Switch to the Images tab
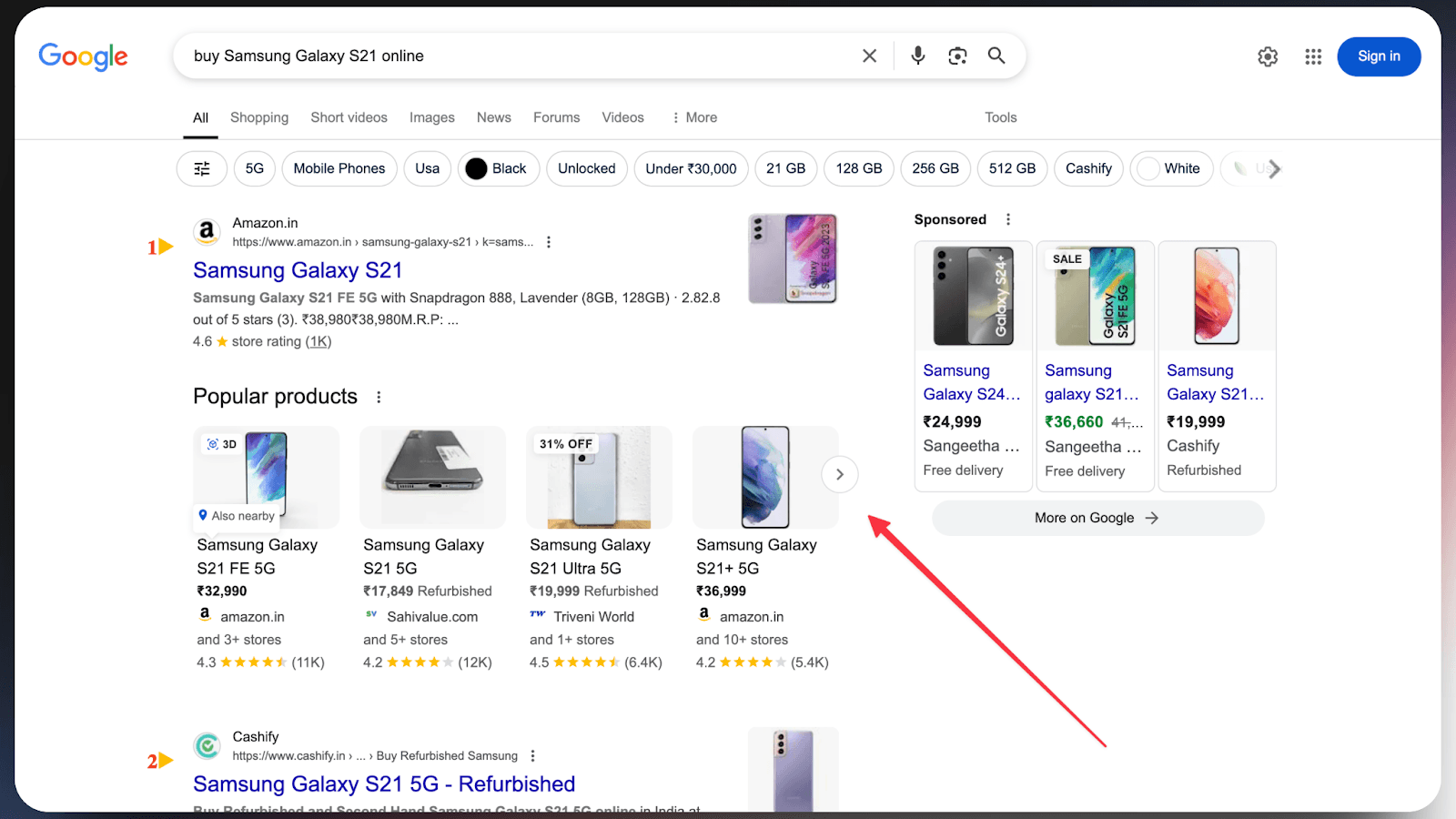 point(432,117)
